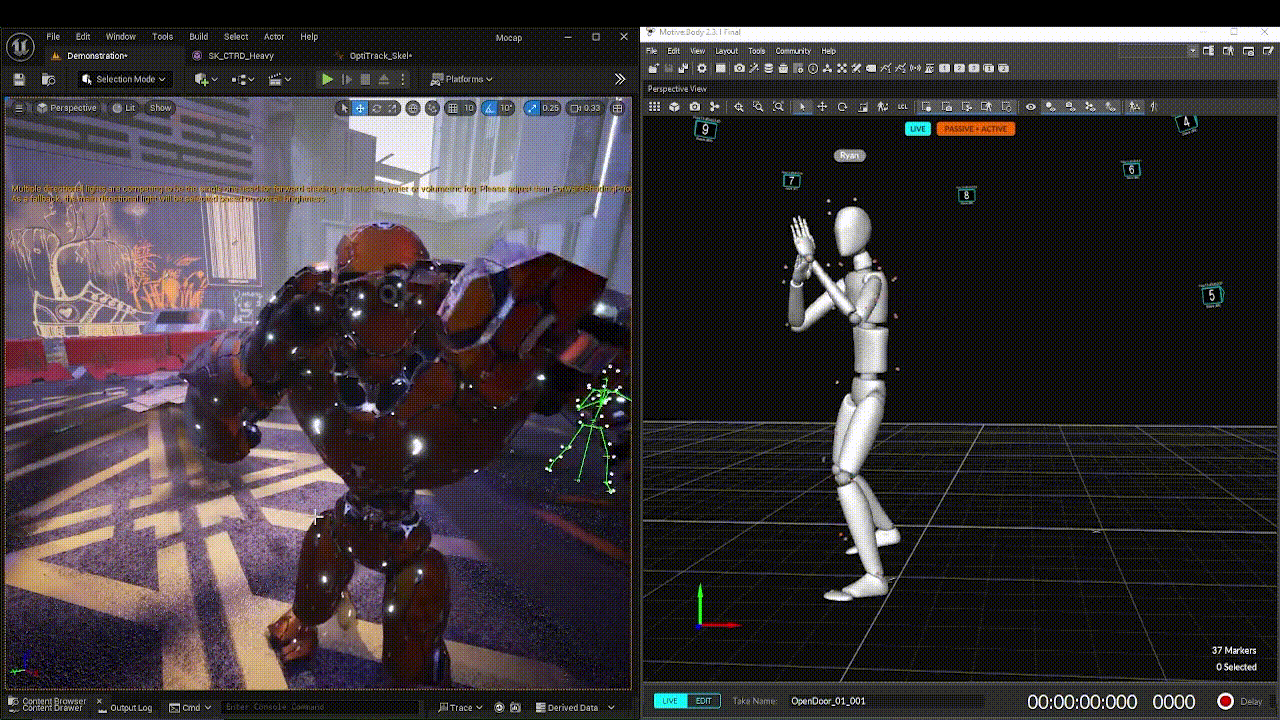This screenshot has width=1280, height=720.
Task: Click the Take Name field OpenDoor_01_001
Action: coord(828,701)
